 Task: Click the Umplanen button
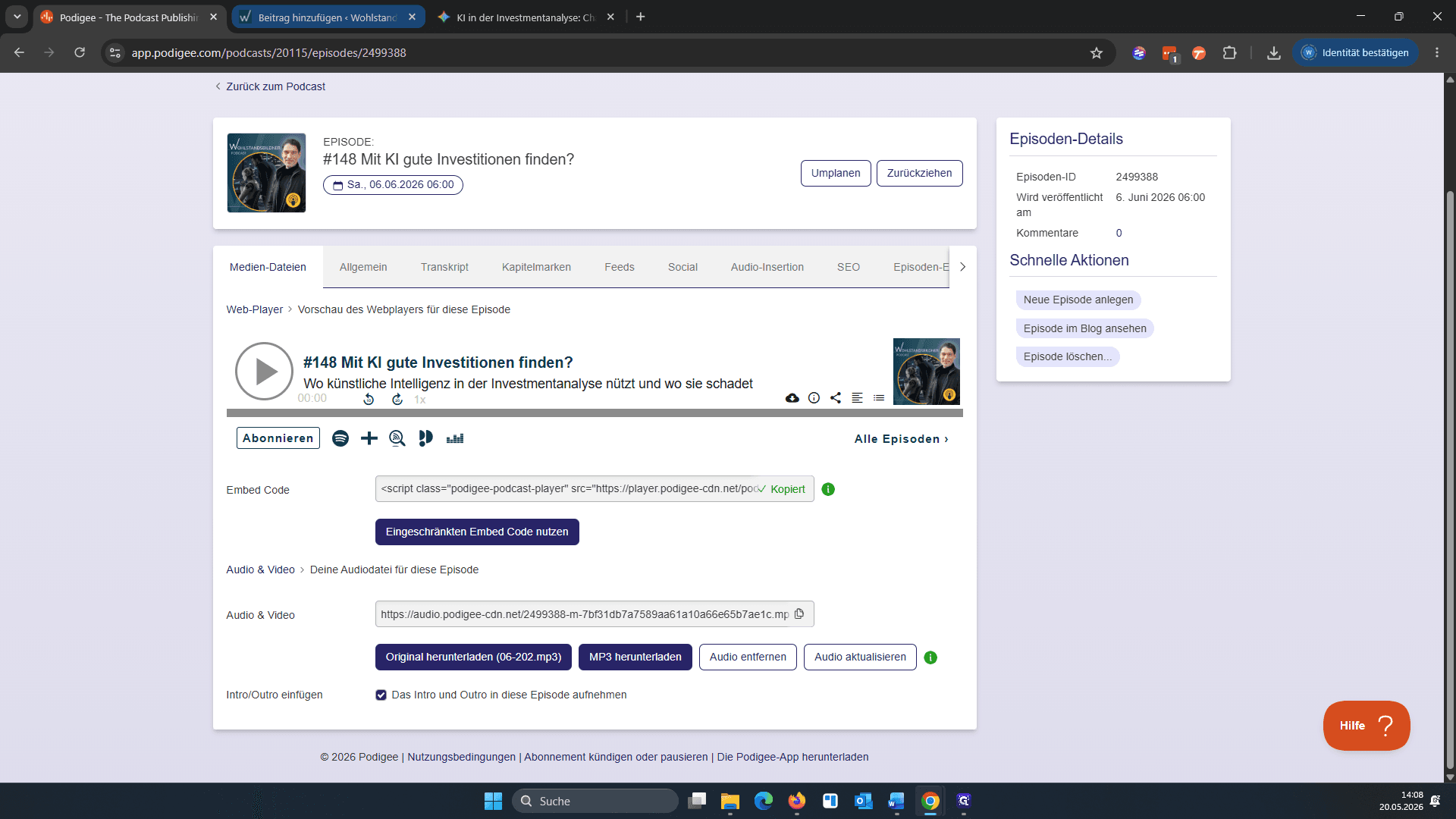coord(836,173)
